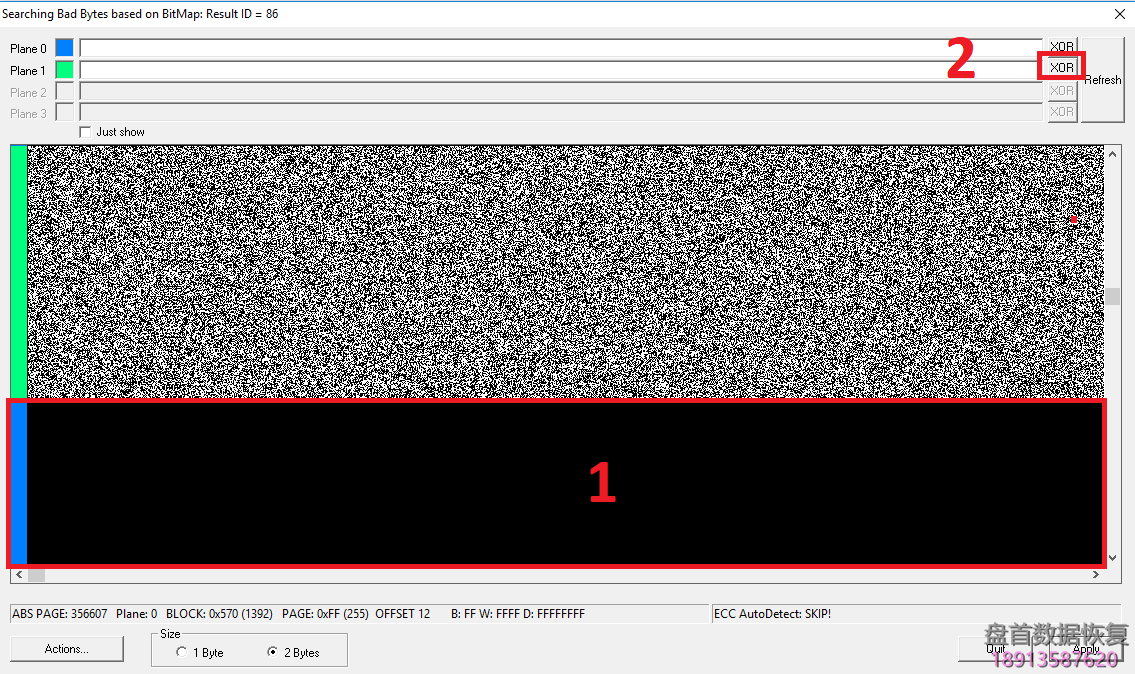Focus the Plane 0 text field

click(x=560, y=48)
